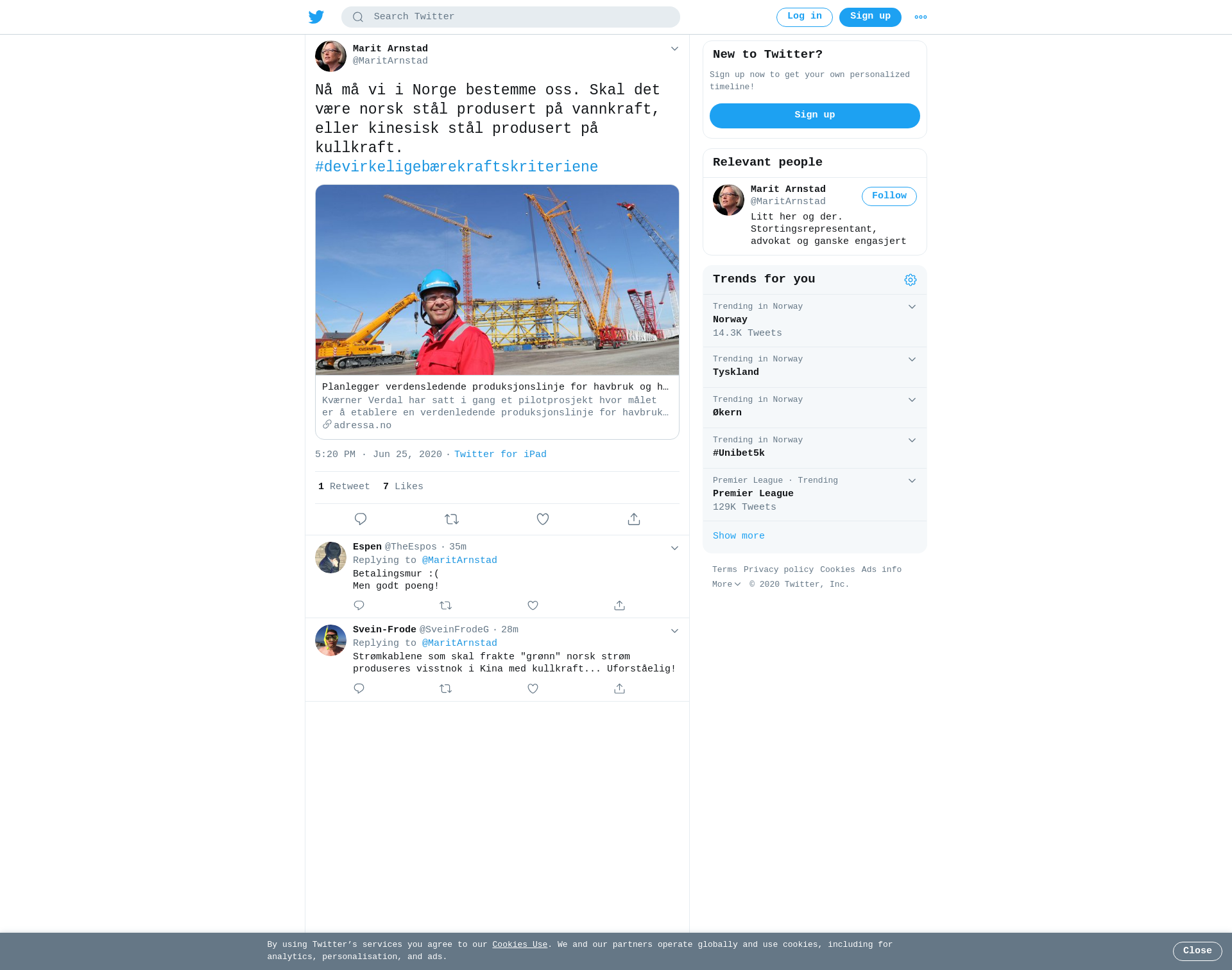Expand options chevron on Marit Arnstad's tweet
Screen dimensions: 1232x970
tap(674, 49)
